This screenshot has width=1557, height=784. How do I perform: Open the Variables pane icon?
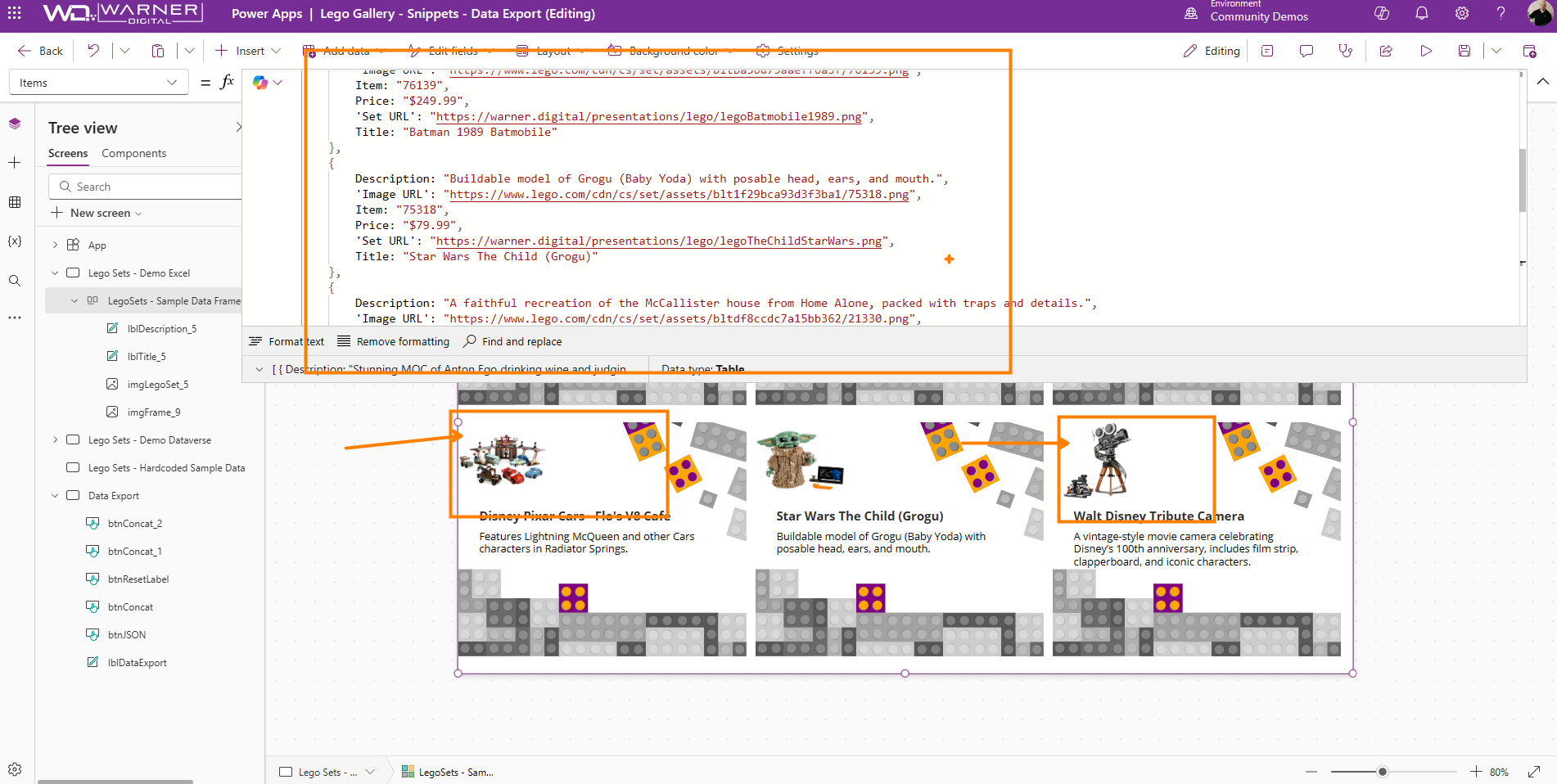[15, 241]
